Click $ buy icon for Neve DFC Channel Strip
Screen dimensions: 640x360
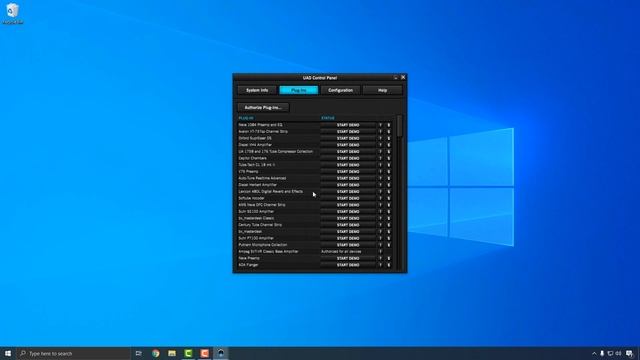pyautogui.click(x=389, y=205)
